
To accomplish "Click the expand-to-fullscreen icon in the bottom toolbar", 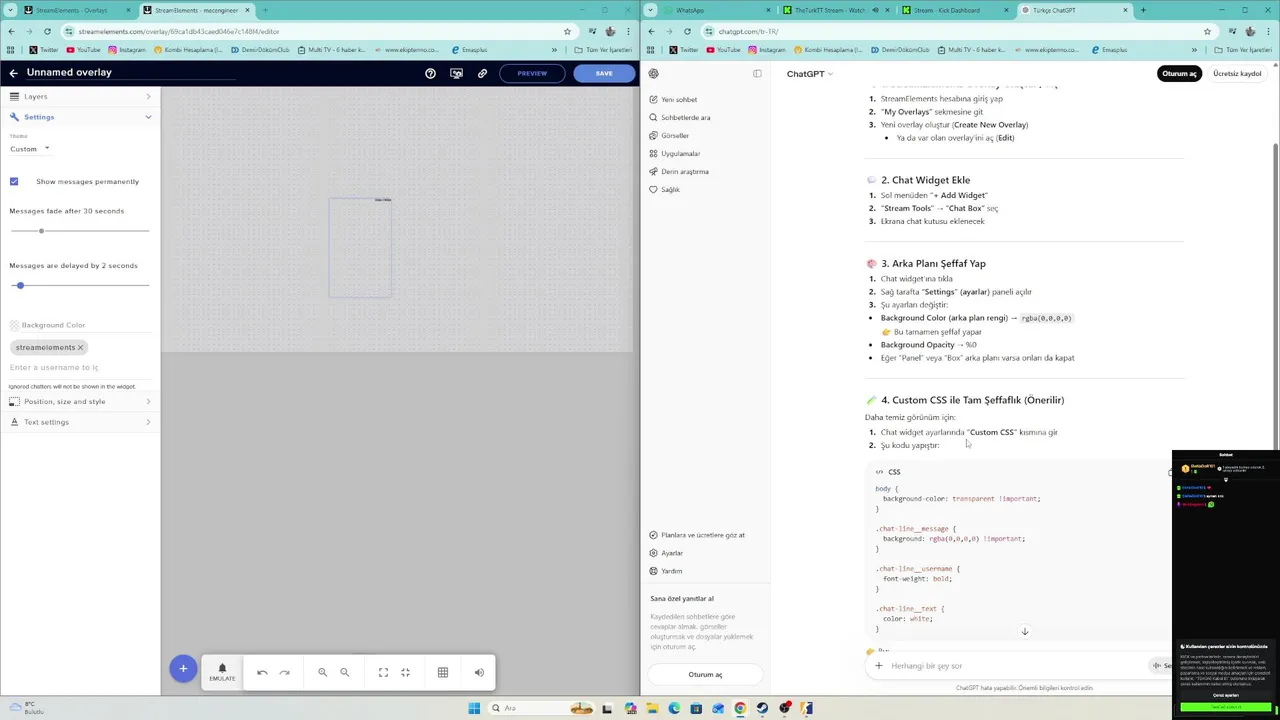I will [x=383, y=673].
